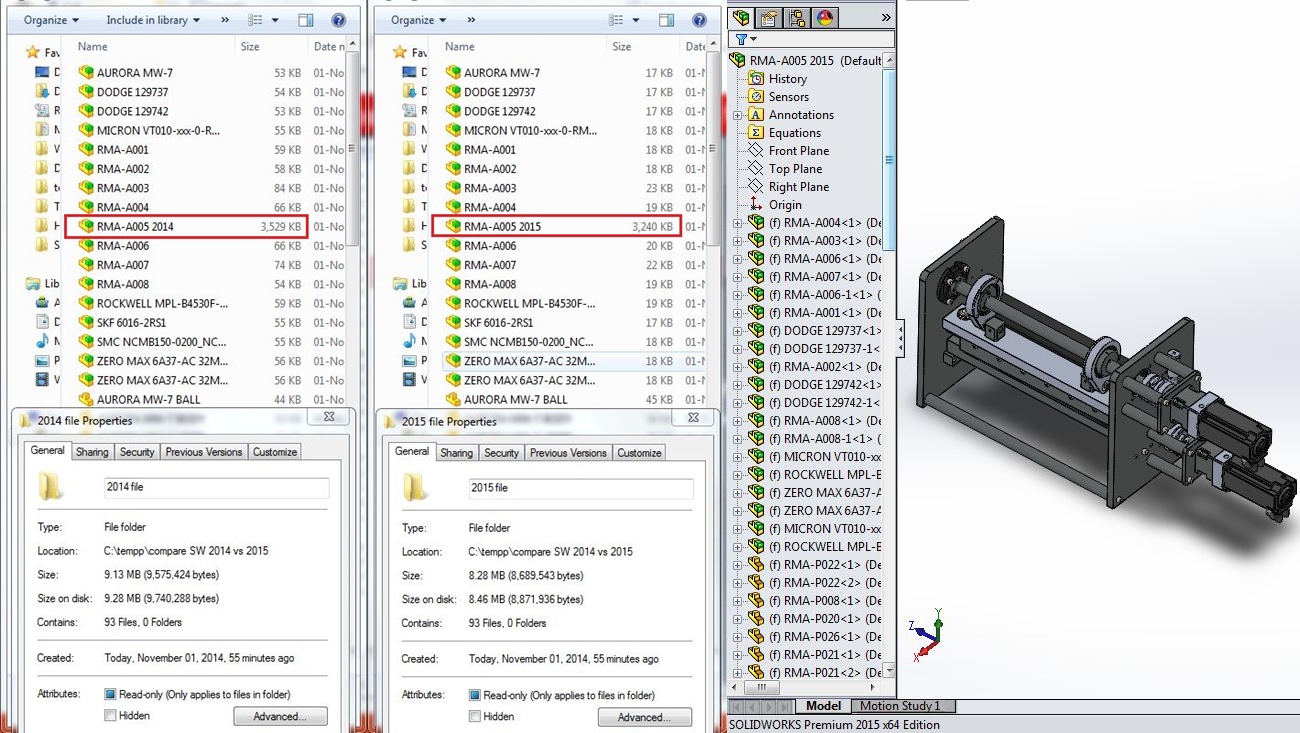The height and width of the screenshot is (733, 1300).
Task: Check Hidden in 2014 file Properties
Action: [x=110, y=715]
